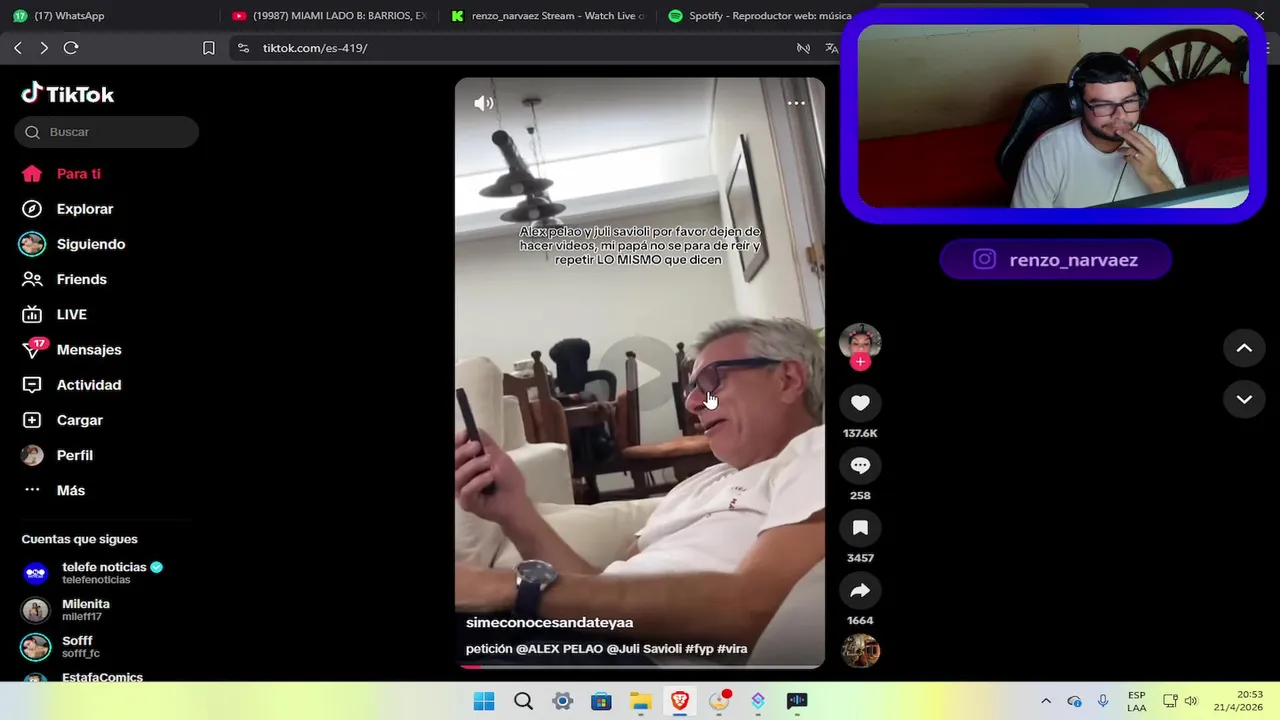This screenshot has width=1280, height=720.
Task: Open the Settings gear in the taskbar
Action: [x=562, y=701]
